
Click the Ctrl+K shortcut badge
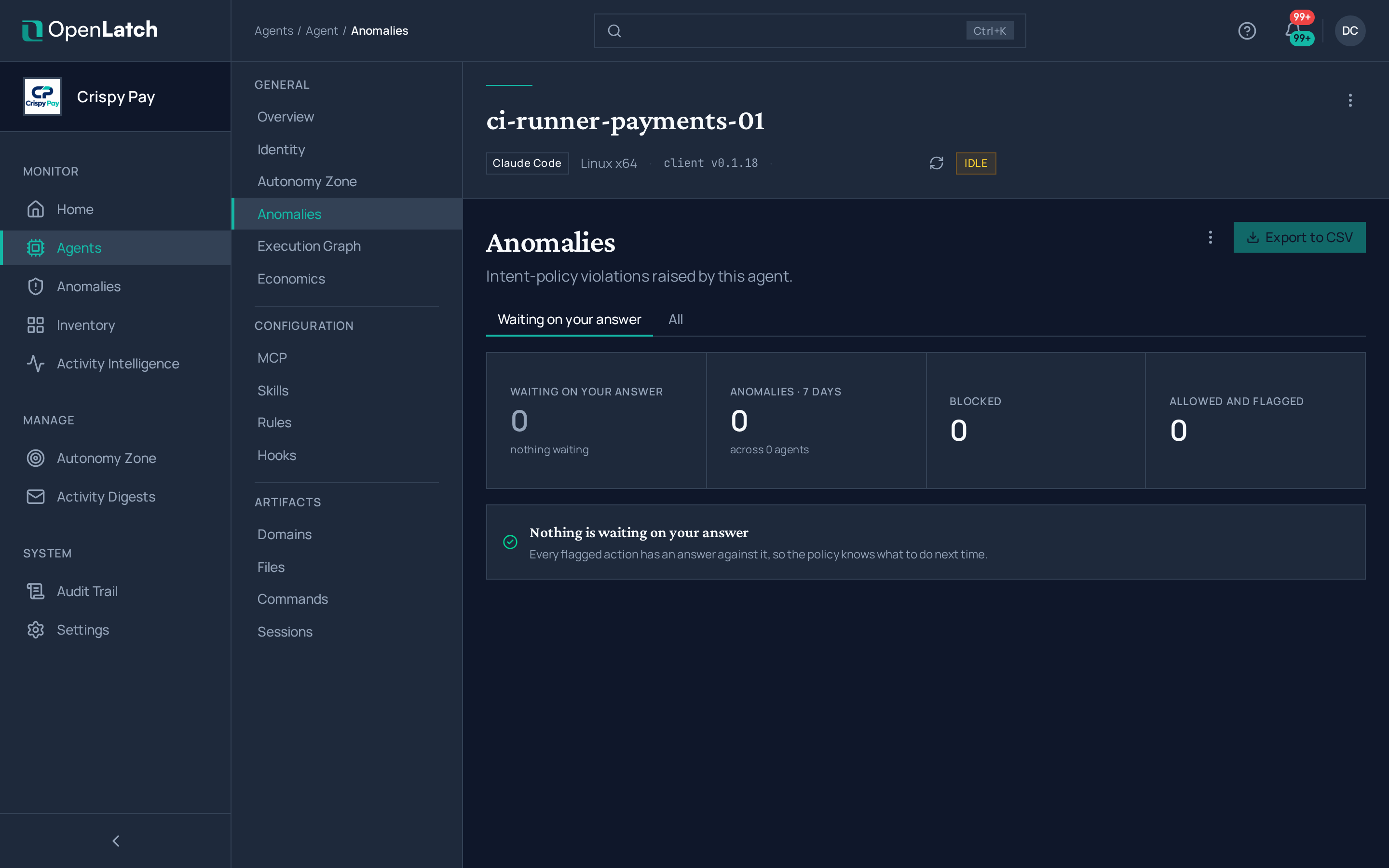coord(990,30)
